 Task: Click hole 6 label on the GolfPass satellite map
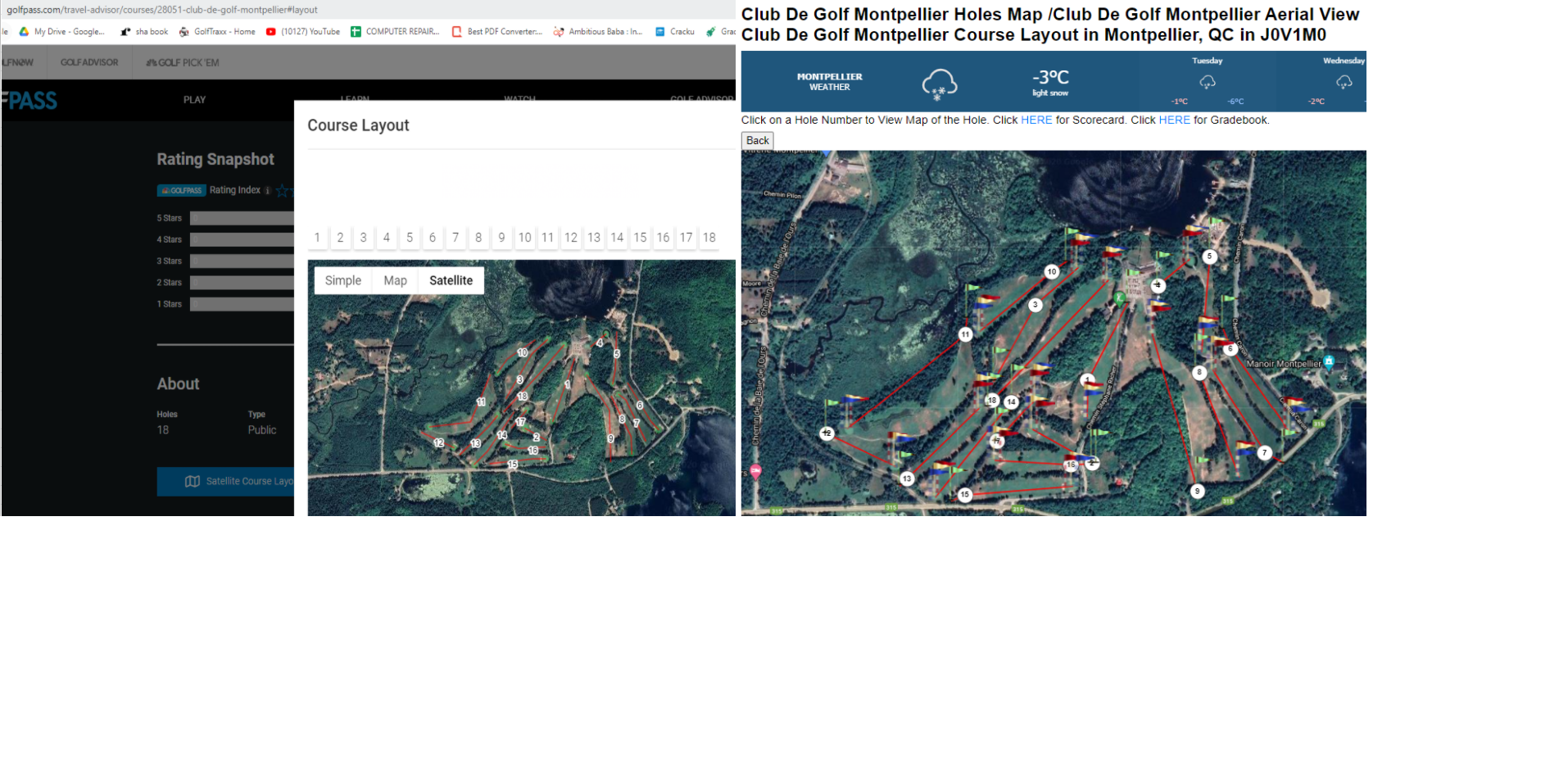click(640, 405)
